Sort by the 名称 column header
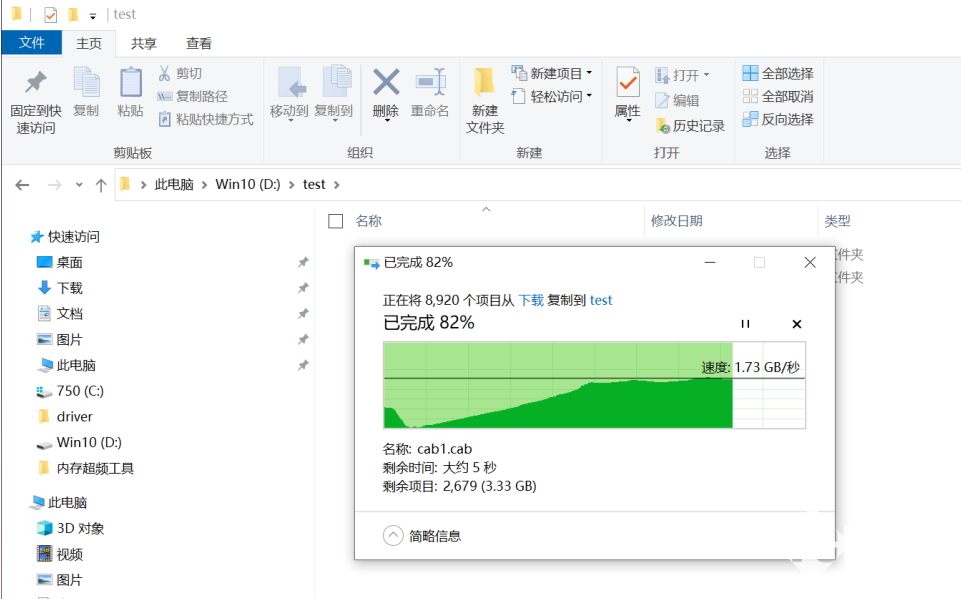Image resolution: width=961 pixels, height=599 pixels. [x=368, y=221]
